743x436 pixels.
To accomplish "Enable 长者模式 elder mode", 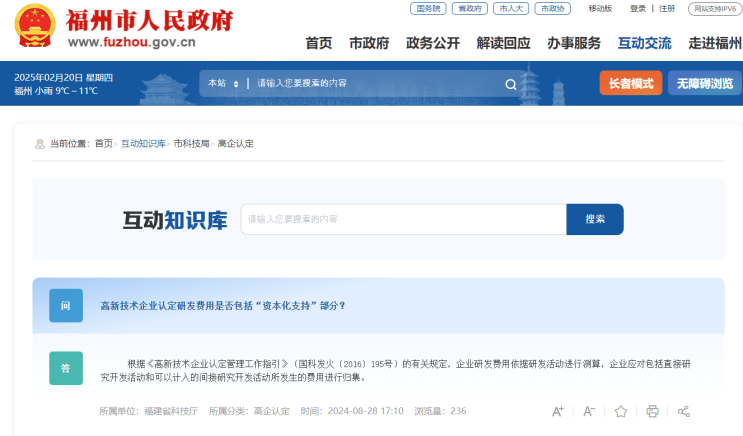I will tap(631, 83).
